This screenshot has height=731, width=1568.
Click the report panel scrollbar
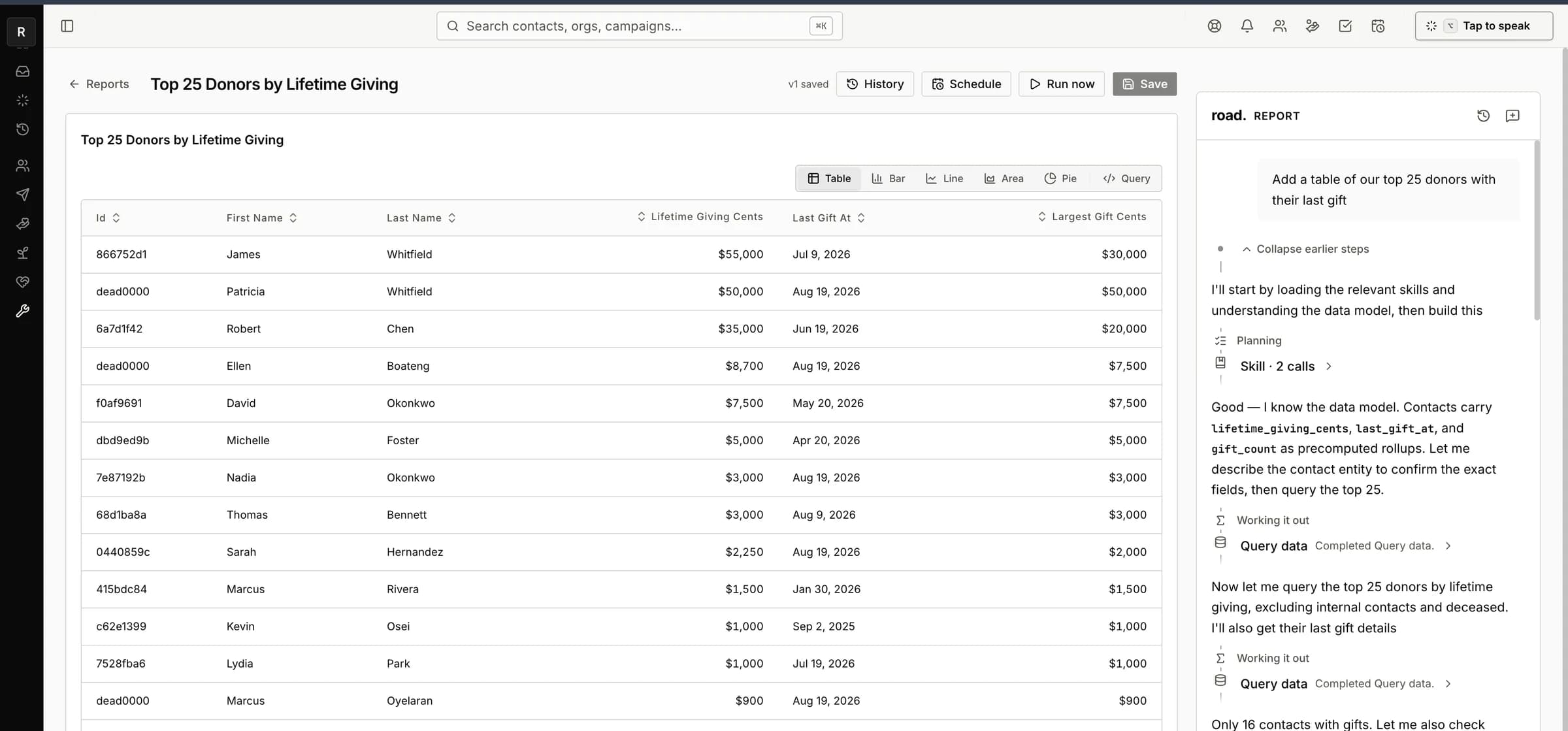[1537, 230]
